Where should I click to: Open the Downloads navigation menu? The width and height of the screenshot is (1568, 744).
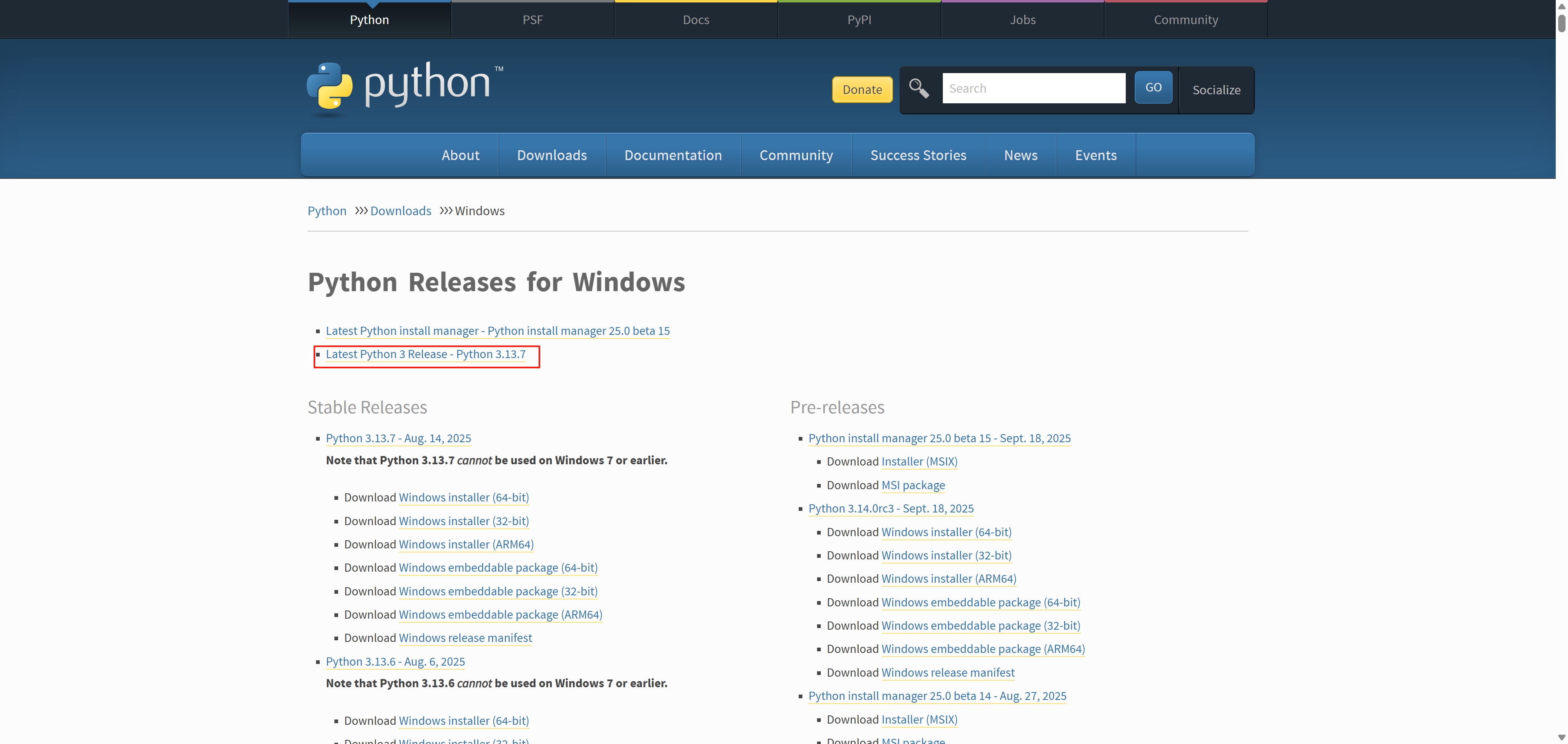552,155
